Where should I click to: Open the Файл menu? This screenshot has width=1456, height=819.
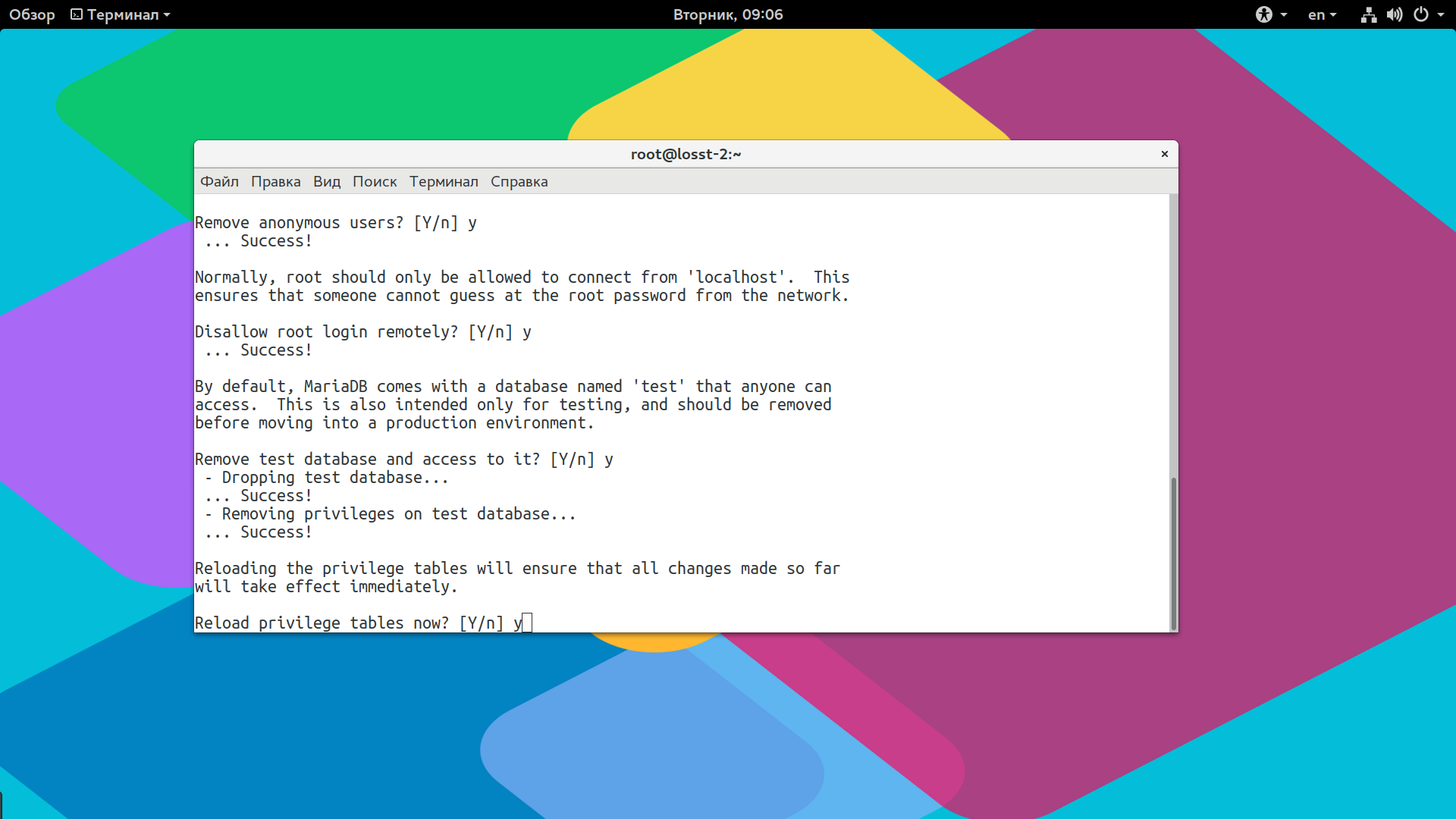[x=219, y=181]
